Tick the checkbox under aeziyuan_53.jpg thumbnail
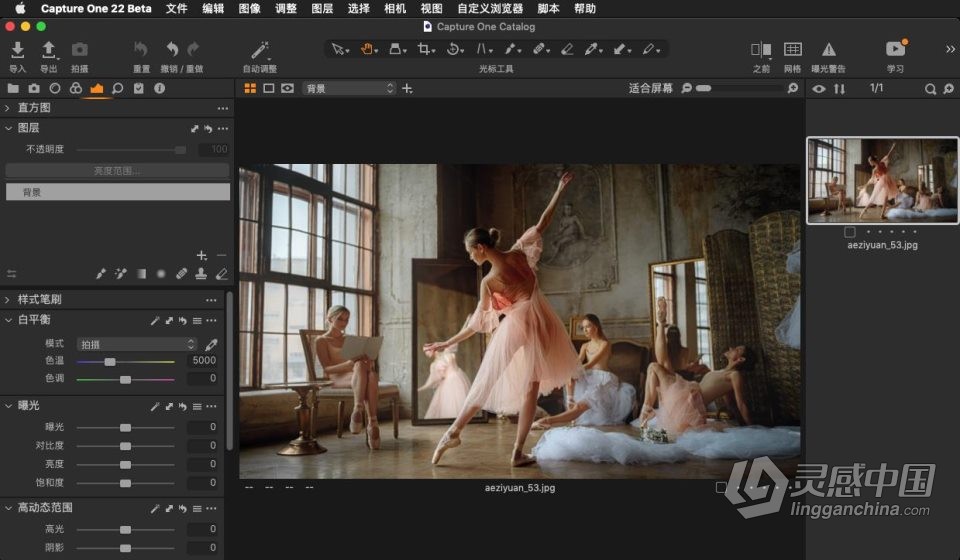Image resolution: width=960 pixels, height=560 pixels. click(x=850, y=232)
